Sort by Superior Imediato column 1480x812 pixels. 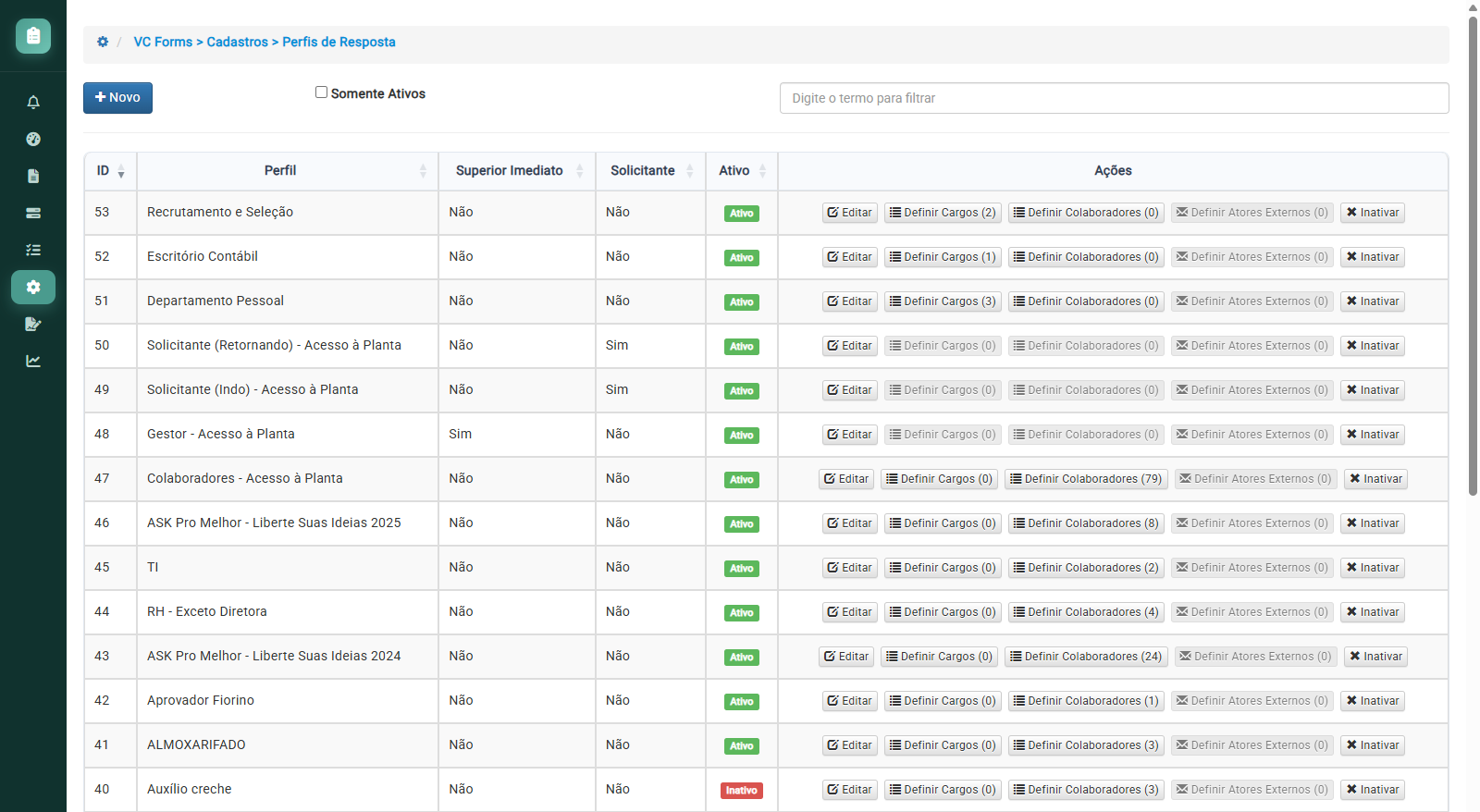pyautogui.click(x=517, y=171)
